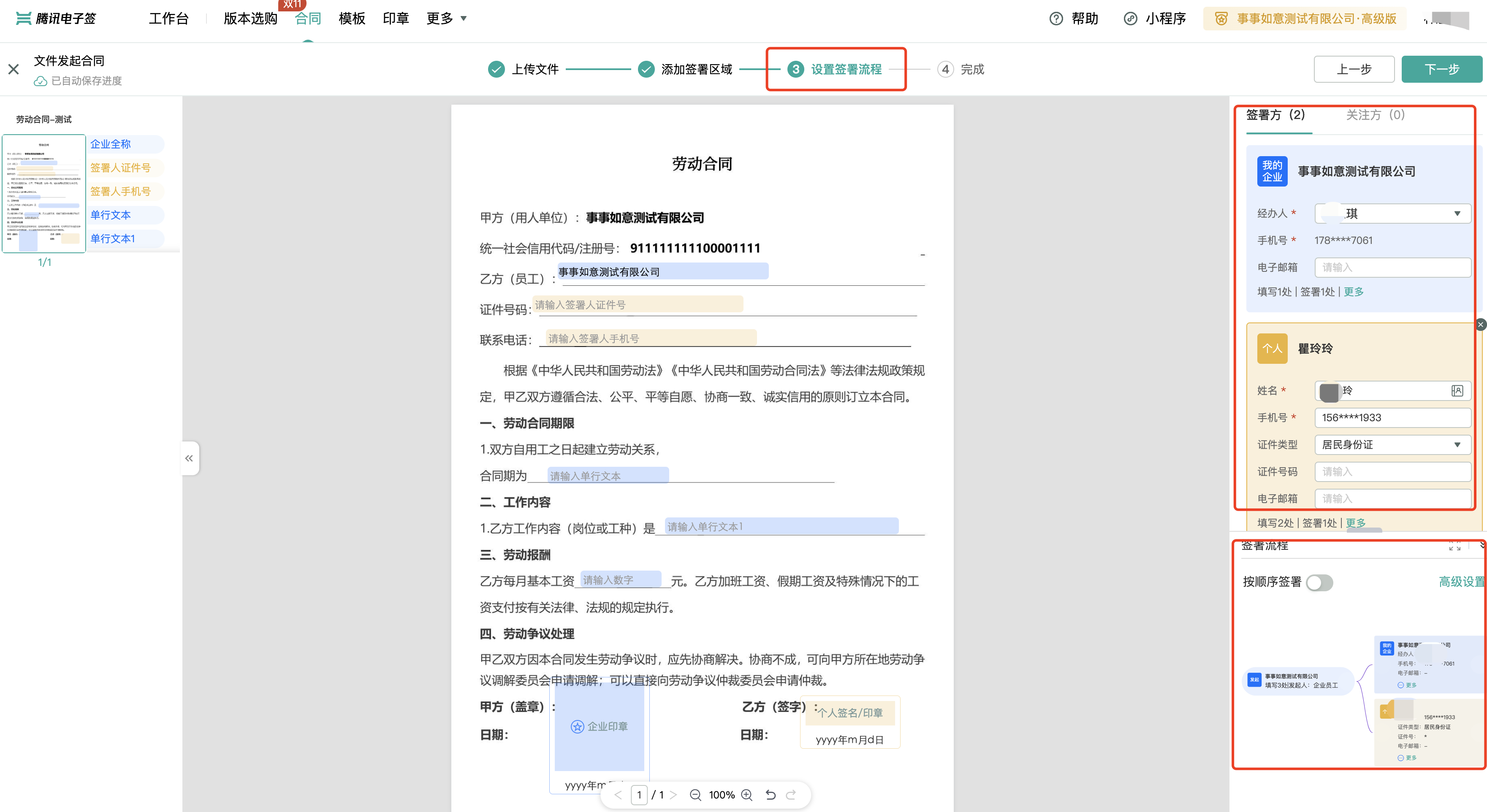
Task: Click the page number input box
Action: point(639,795)
